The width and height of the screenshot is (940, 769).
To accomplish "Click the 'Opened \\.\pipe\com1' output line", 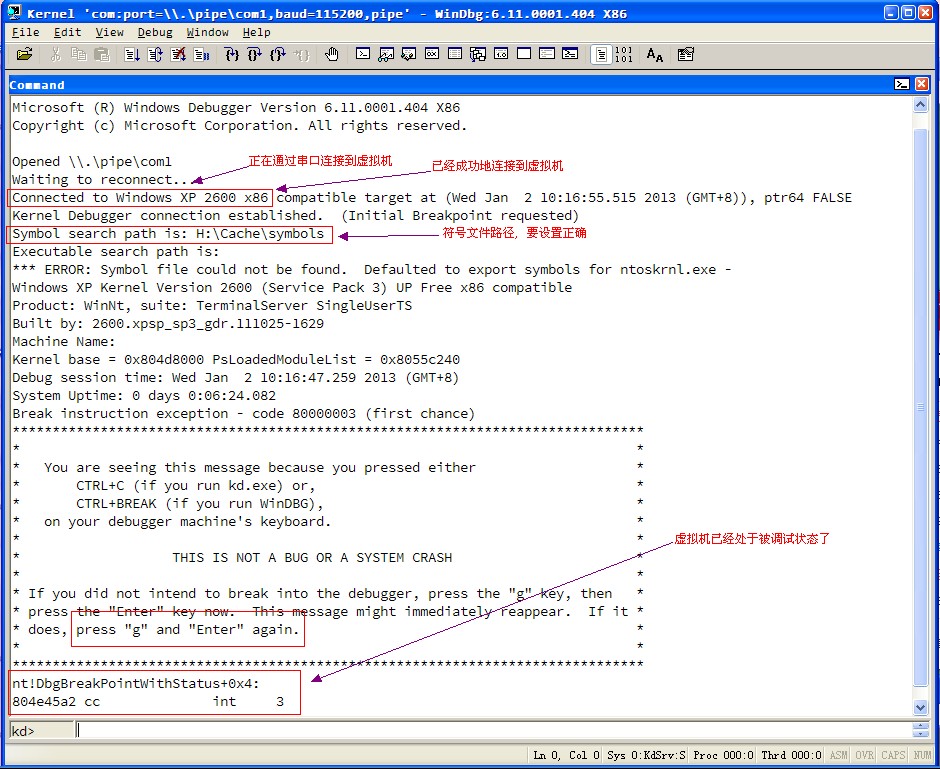I will 92,162.
